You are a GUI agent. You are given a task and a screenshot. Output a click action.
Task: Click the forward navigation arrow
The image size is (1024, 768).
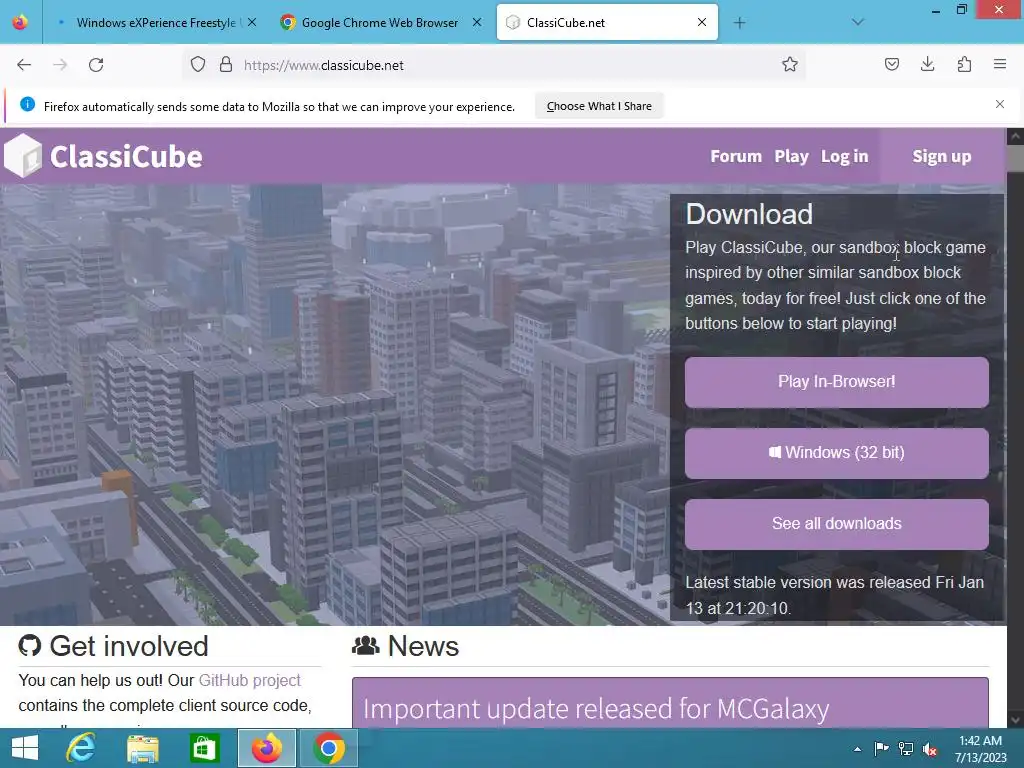[x=60, y=65]
